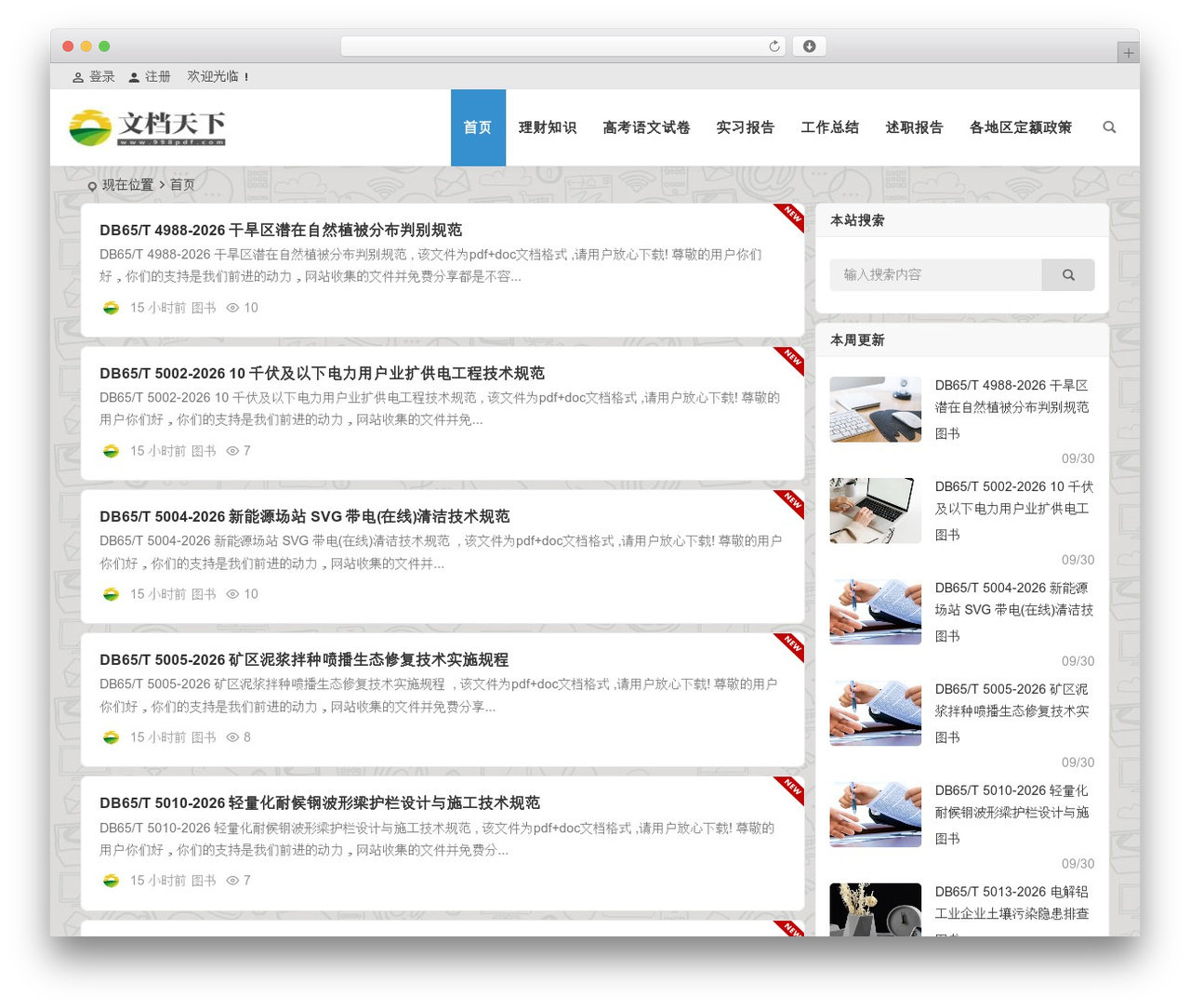Click the 登录 link
The height and width of the screenshot is (1008, 1190).
click(x=102, y=77)
